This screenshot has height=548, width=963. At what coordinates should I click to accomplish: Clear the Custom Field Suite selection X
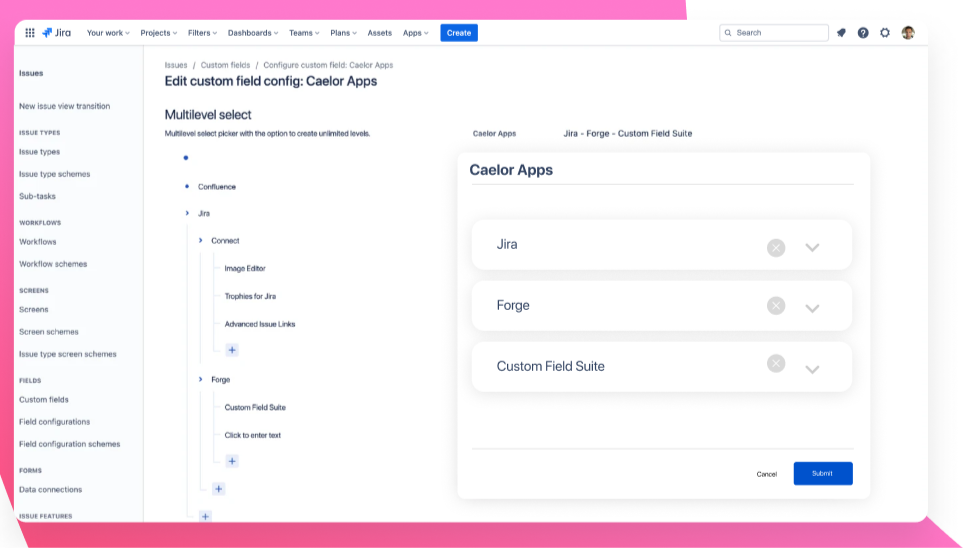776,363
